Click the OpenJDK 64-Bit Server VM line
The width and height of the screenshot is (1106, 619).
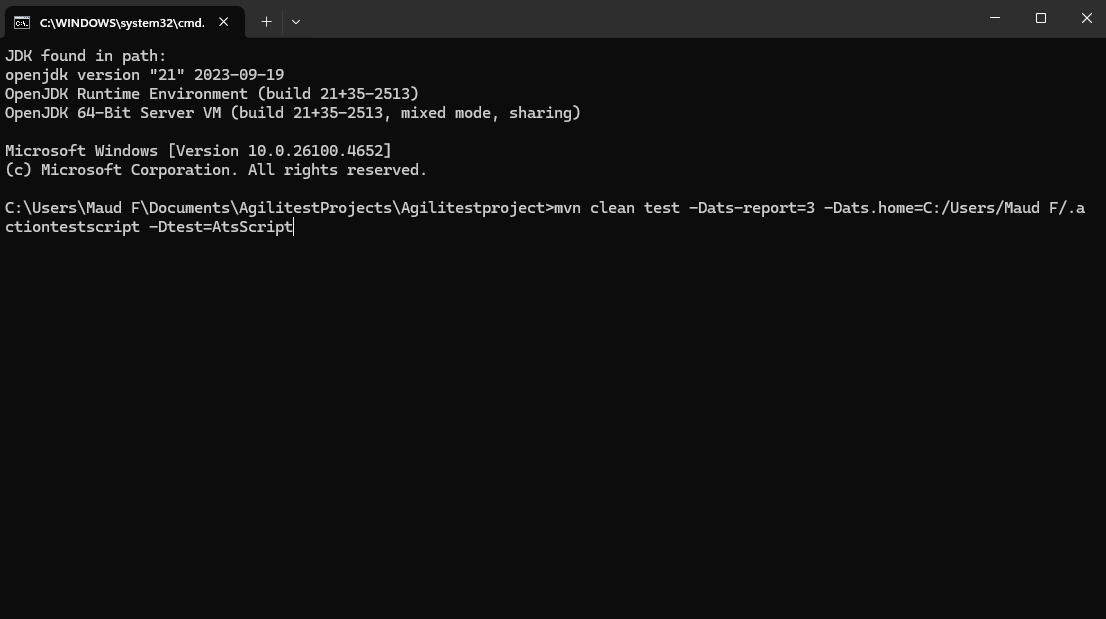pos(293,113)
